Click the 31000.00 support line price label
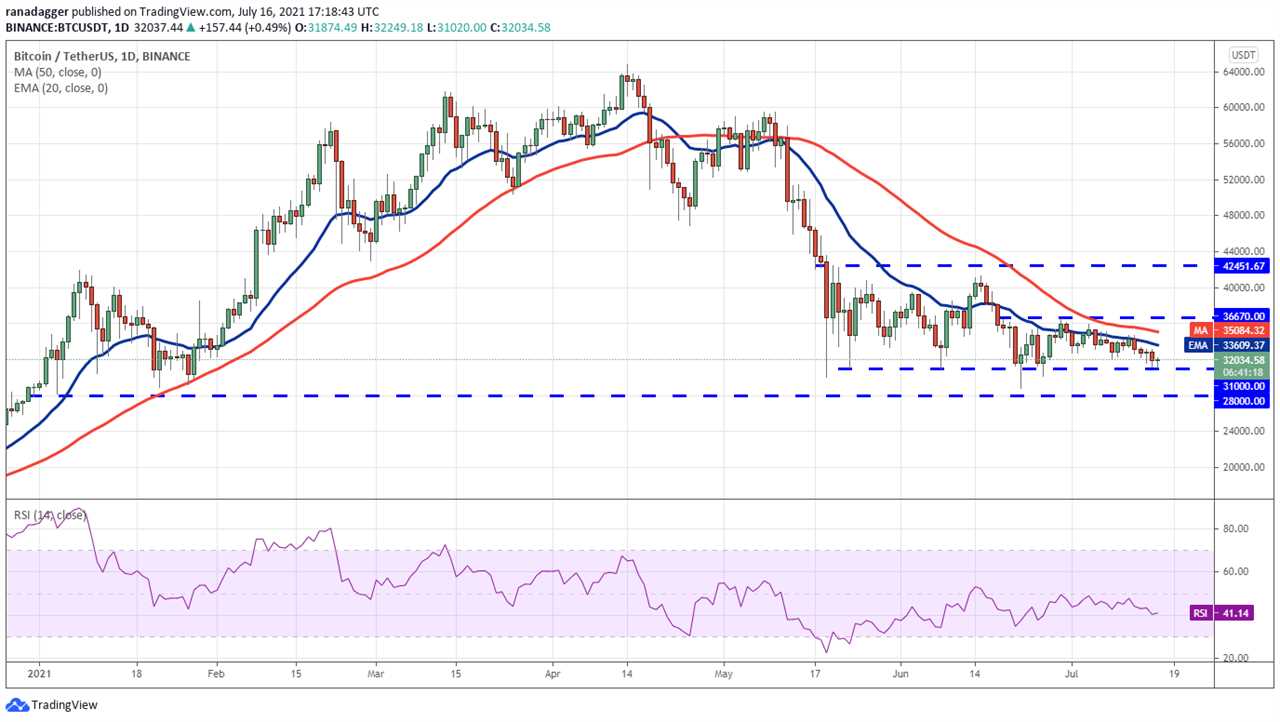 1244,385
